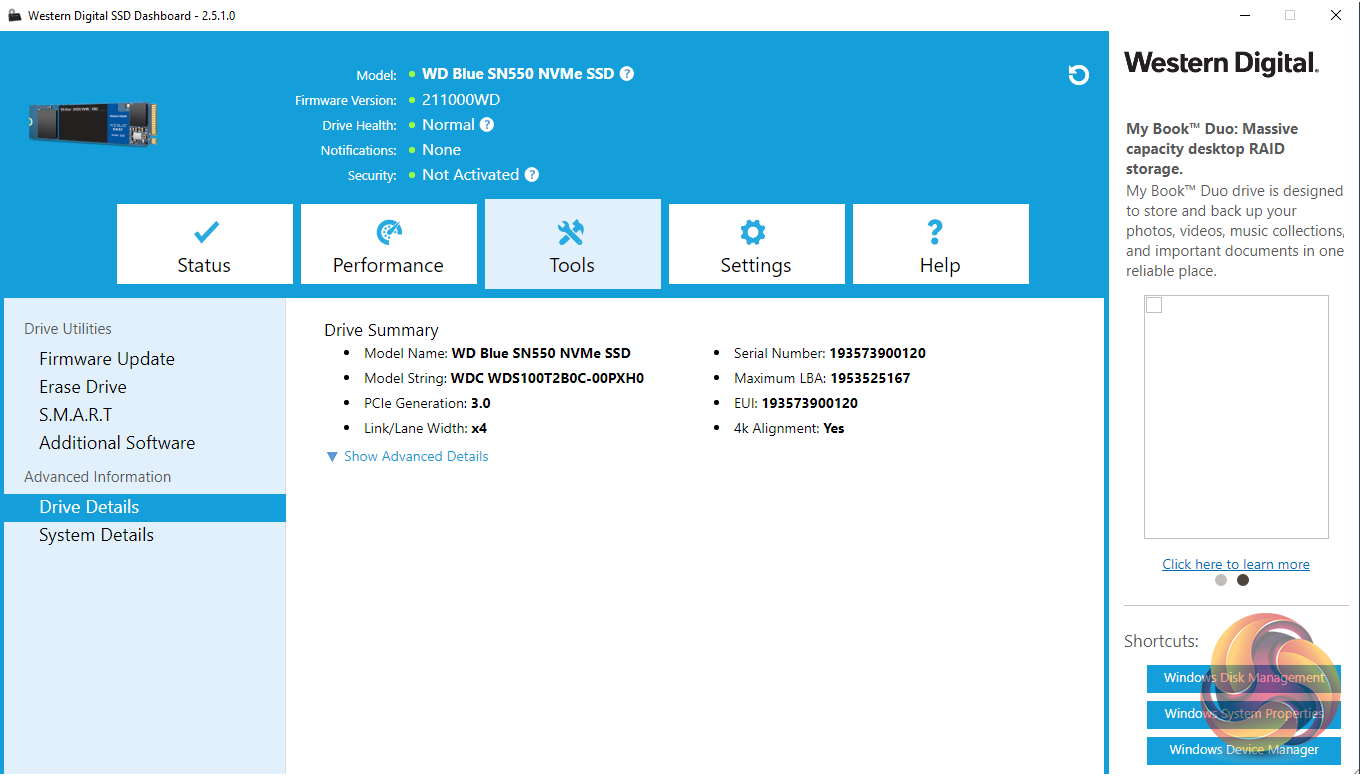
Task: Open the help tooltip beside the Model name
Action: click(x=627, y=74)
